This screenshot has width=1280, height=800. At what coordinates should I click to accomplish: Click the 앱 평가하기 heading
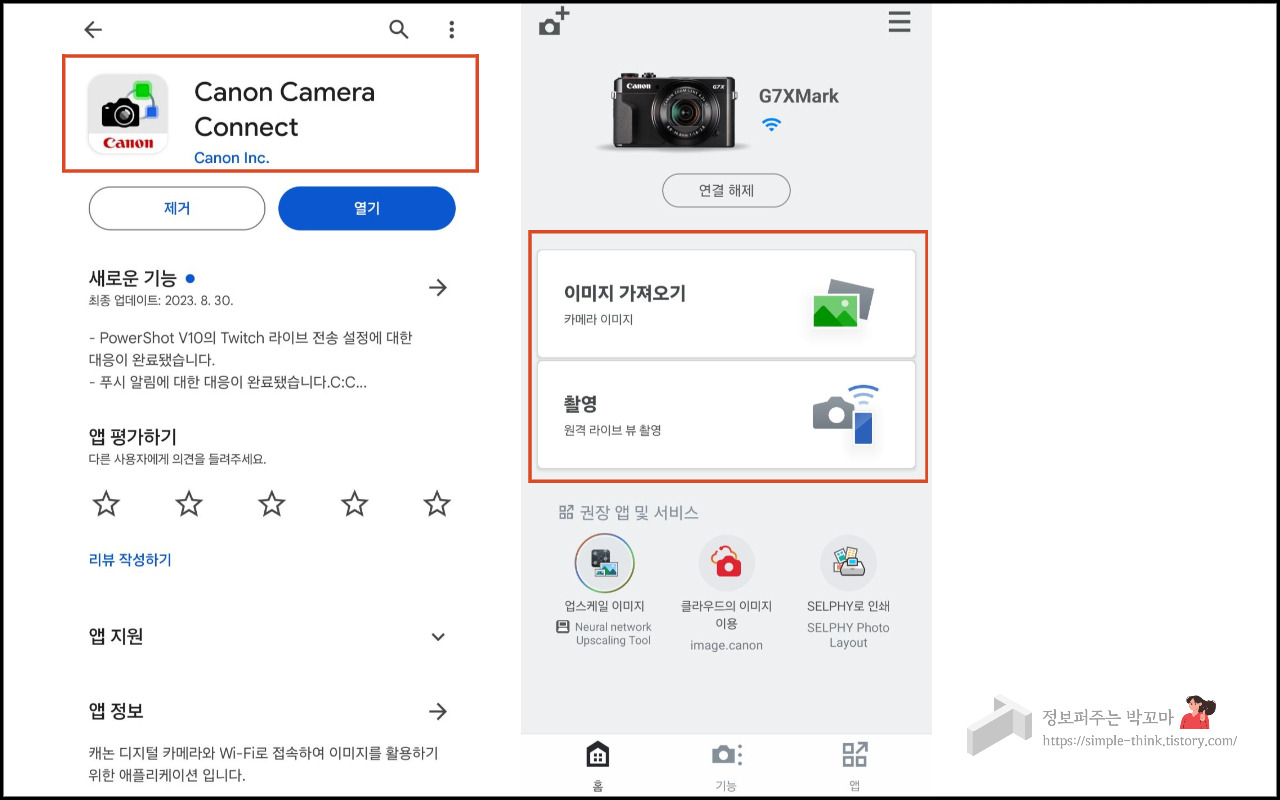(133, 437)
